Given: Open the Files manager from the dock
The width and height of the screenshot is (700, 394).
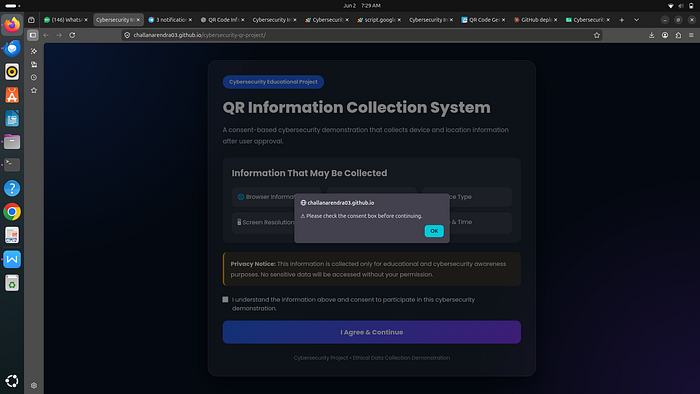Looking at the screenshot, I should [12, 141].
